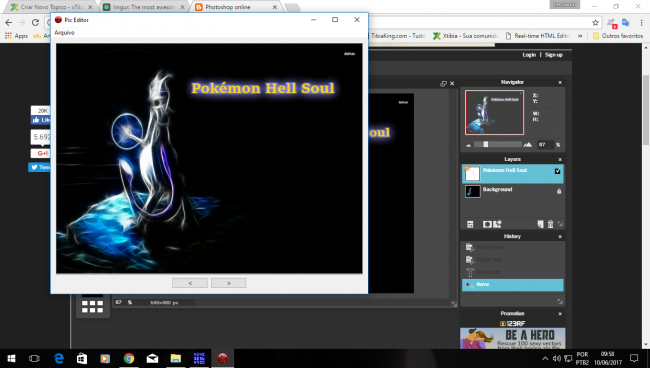Viewport: 650px width, 368px height.
Task: Click the extension icon with red badge
Action: 611,23
